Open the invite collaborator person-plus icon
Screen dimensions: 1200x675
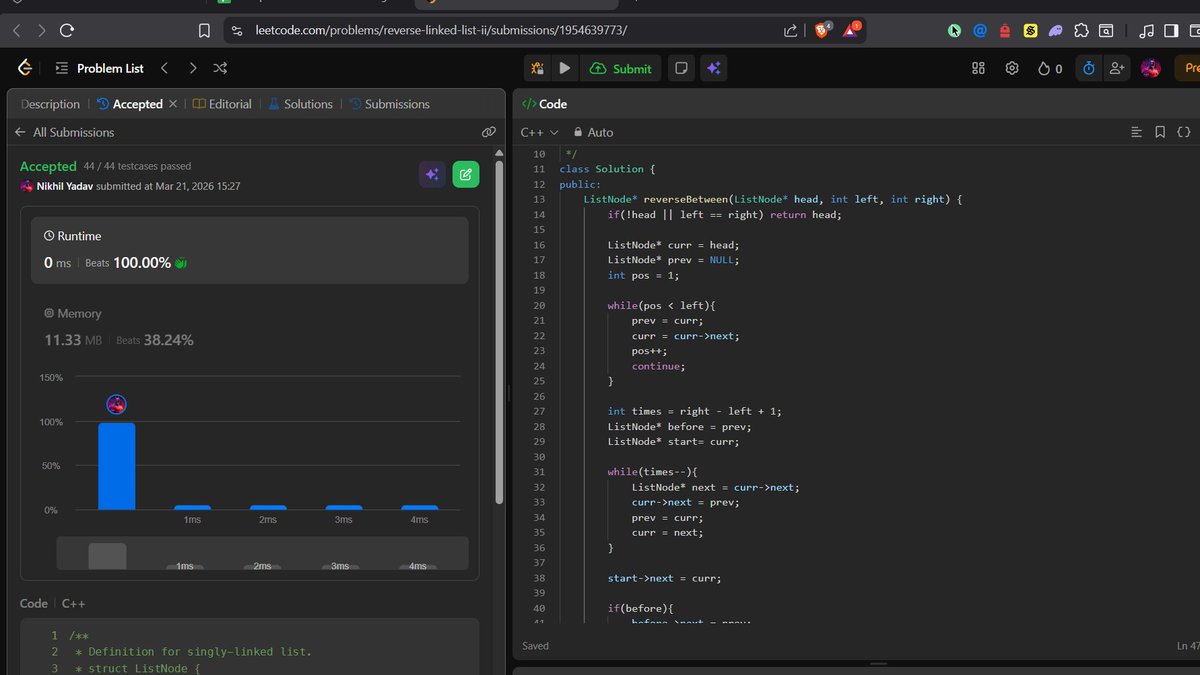1117,67
